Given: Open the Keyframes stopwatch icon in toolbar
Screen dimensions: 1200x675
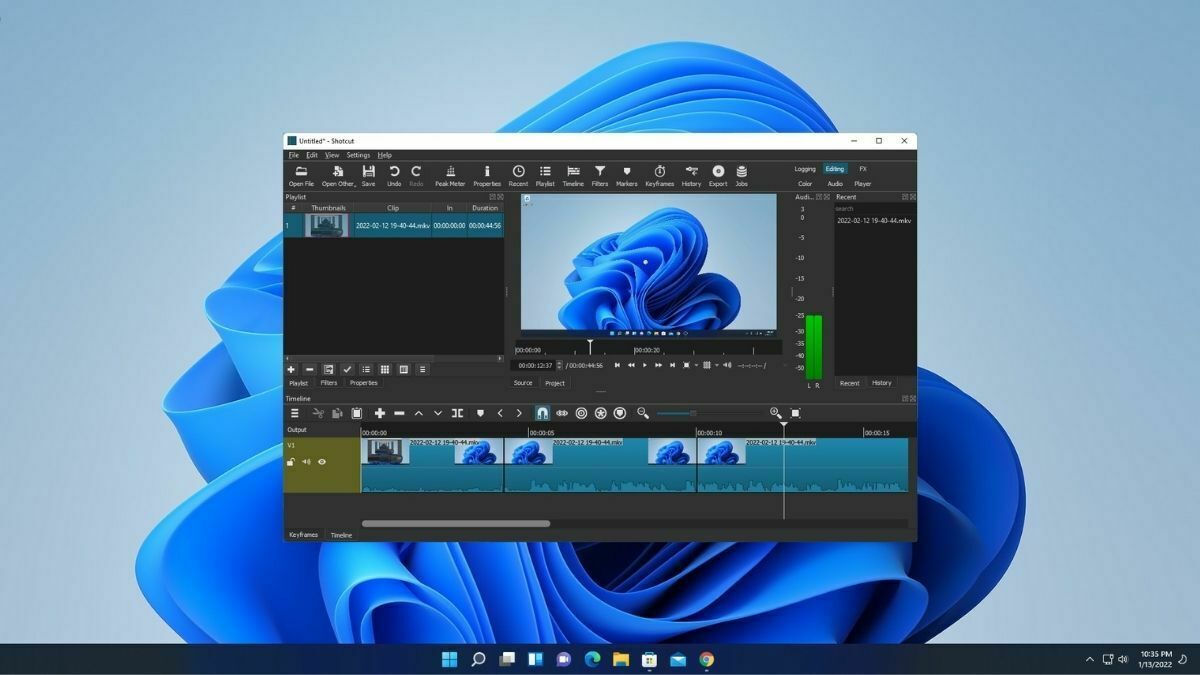Looking at the screenshot, I should 660,172.
